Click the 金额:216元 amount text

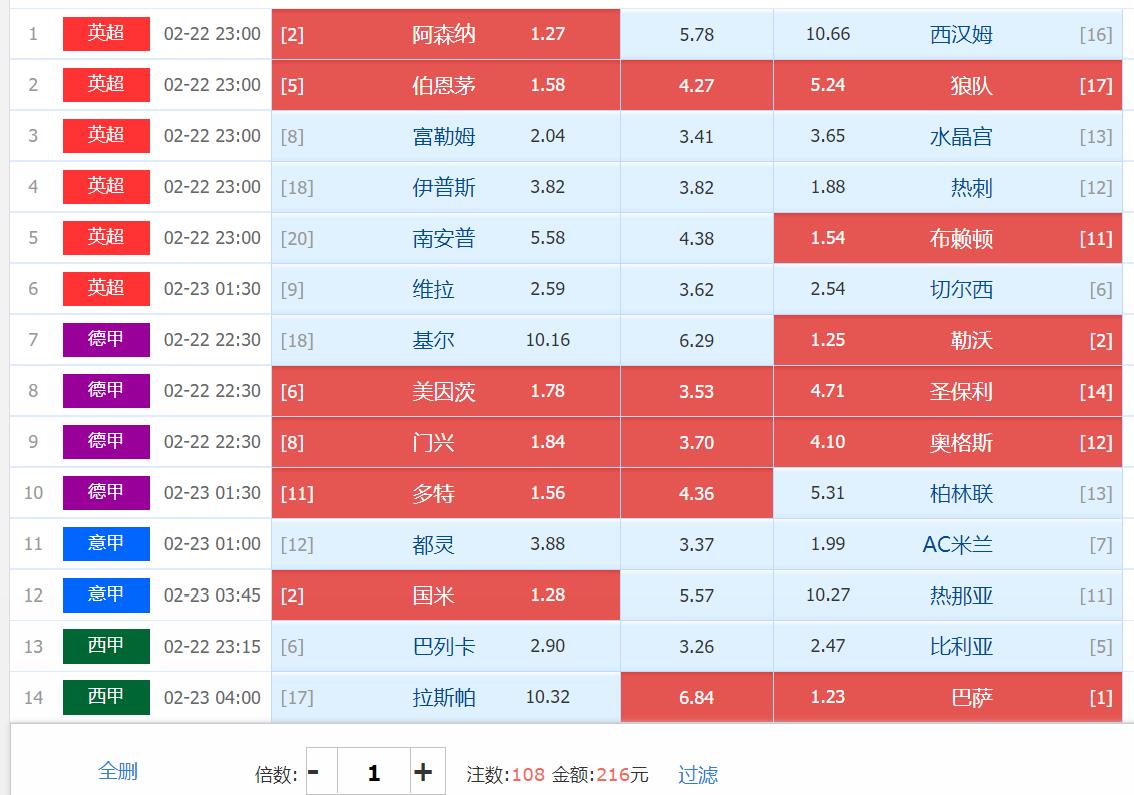click(600, 775)
